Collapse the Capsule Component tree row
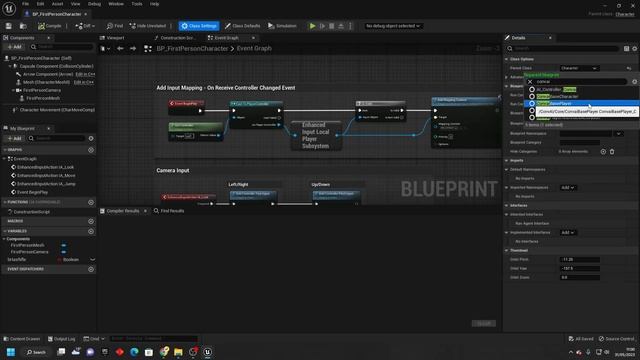This screenshot has width=640, height=360. pos(10,66)
